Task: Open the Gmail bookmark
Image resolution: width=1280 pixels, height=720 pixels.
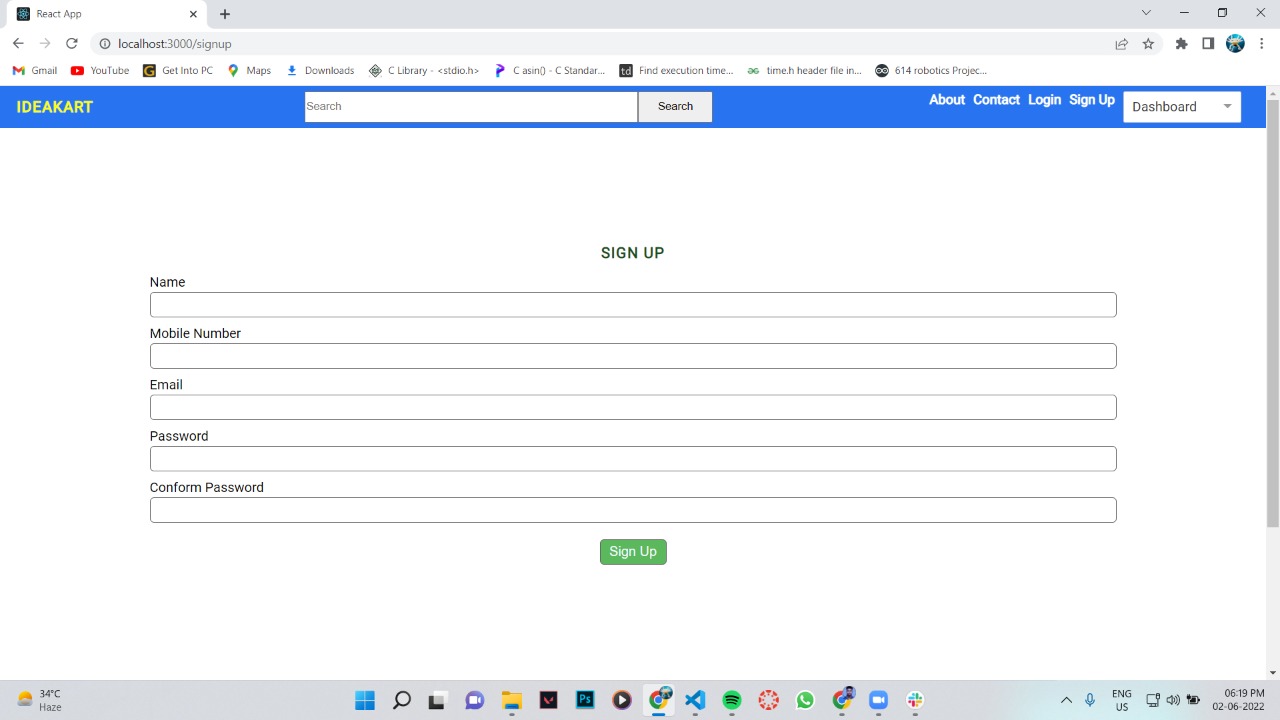Action: click(x=34, y=70)
